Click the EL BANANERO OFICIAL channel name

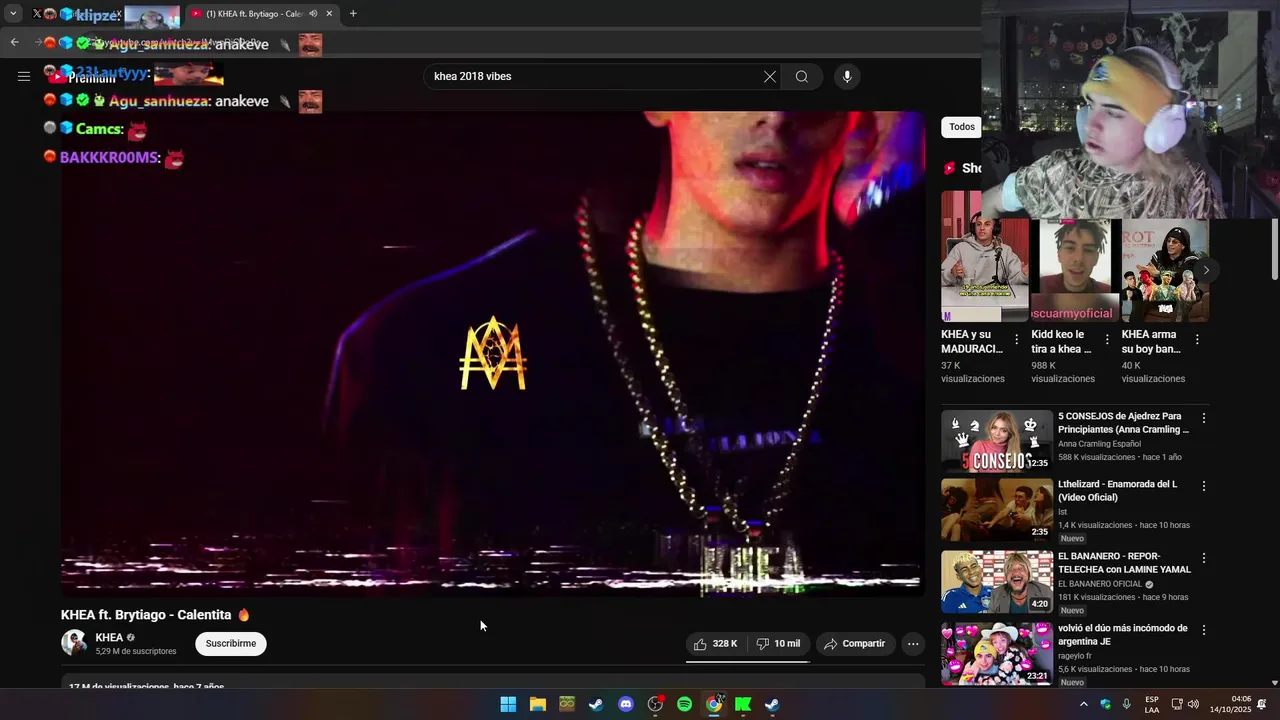click(1100, 584)
